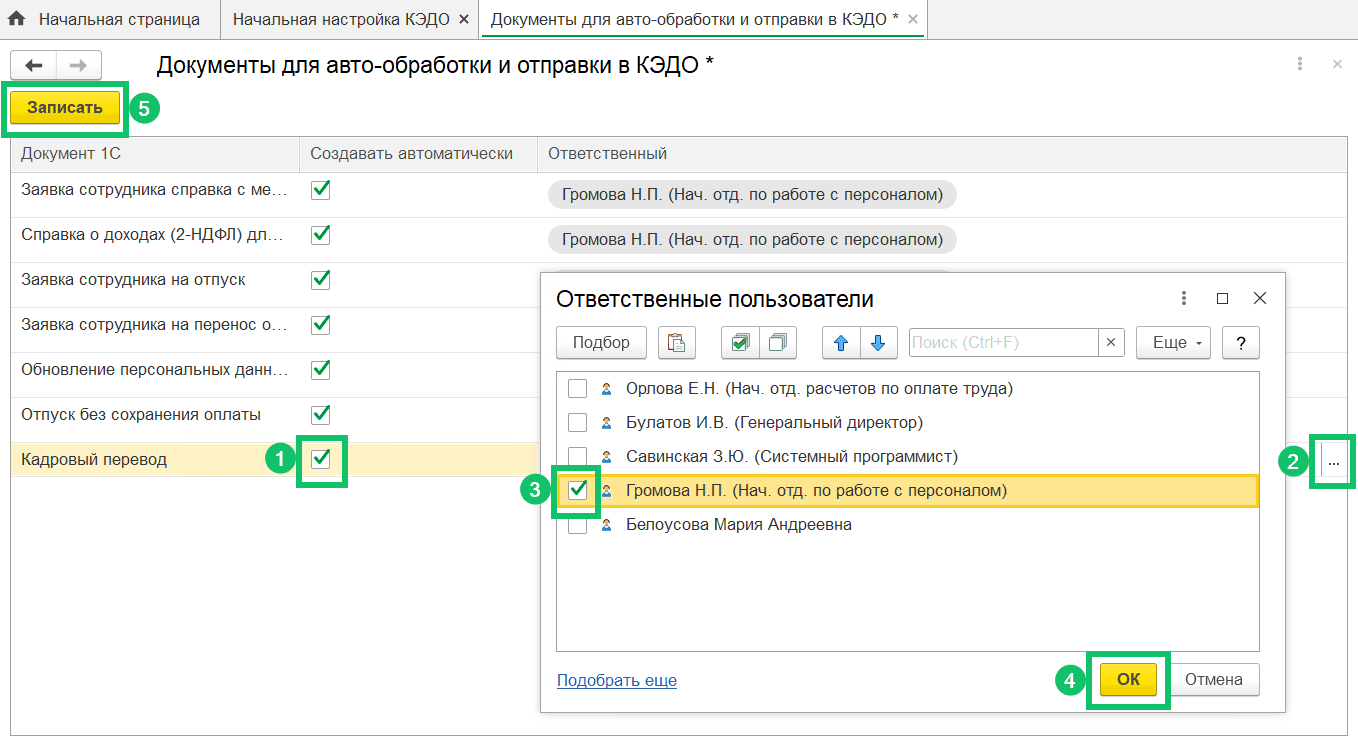This screenshot has height=745, width=1358.
Task: Toggle auto-create for Кадровый перевод
Action: point(321,459)
